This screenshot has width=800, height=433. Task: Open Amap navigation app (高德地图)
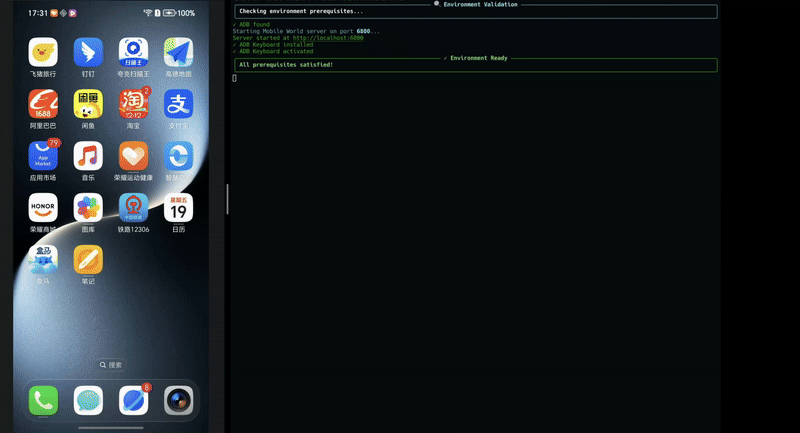click(178, 52)
